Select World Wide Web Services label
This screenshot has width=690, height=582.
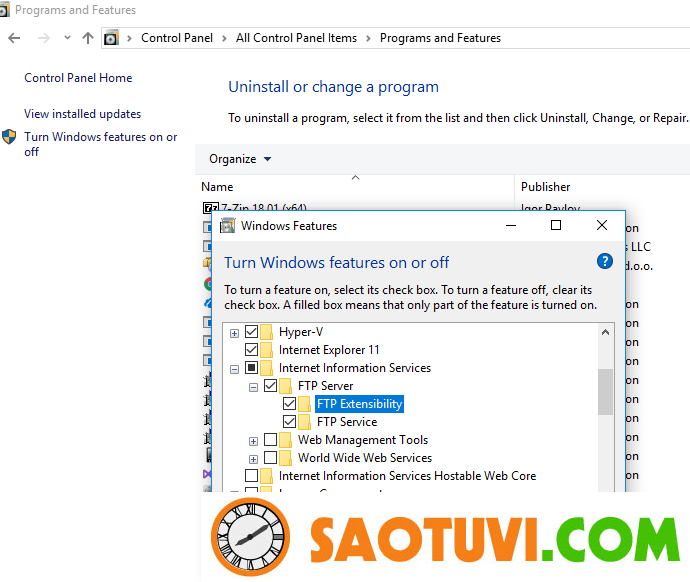point(365,458)
